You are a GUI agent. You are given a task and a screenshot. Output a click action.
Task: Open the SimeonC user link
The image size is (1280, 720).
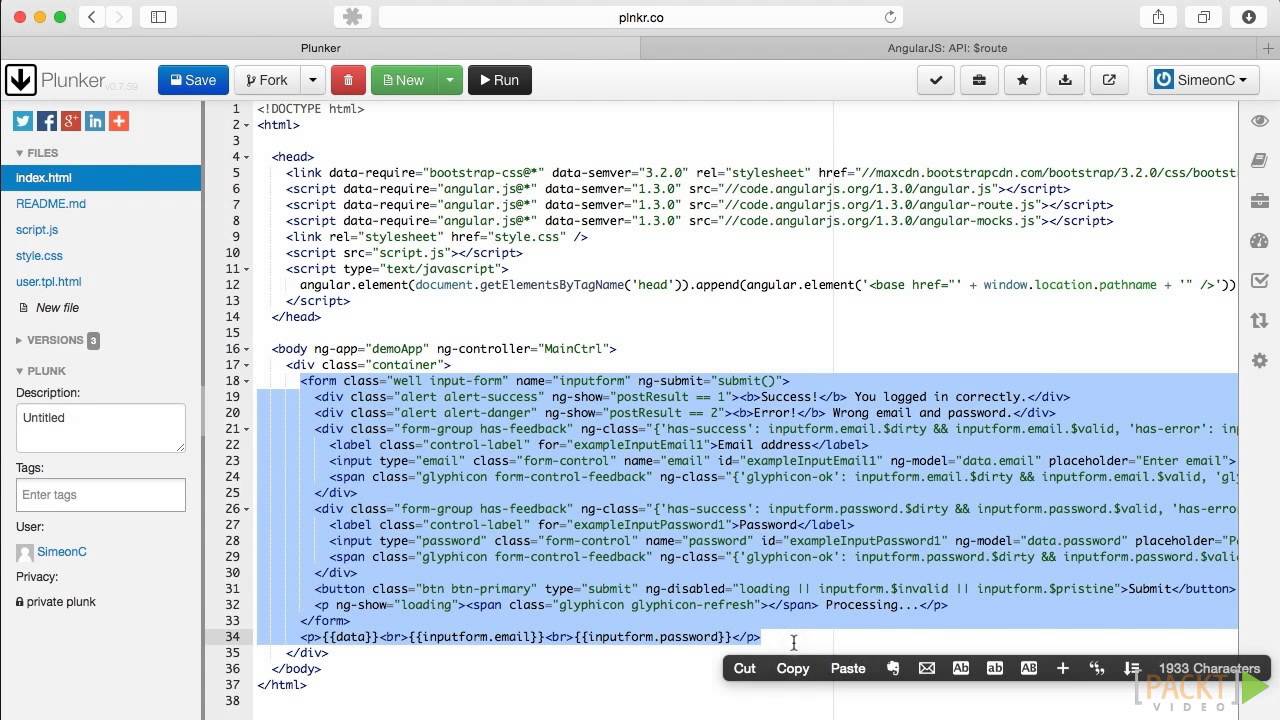pyautogui.click(x=62, y=552)
